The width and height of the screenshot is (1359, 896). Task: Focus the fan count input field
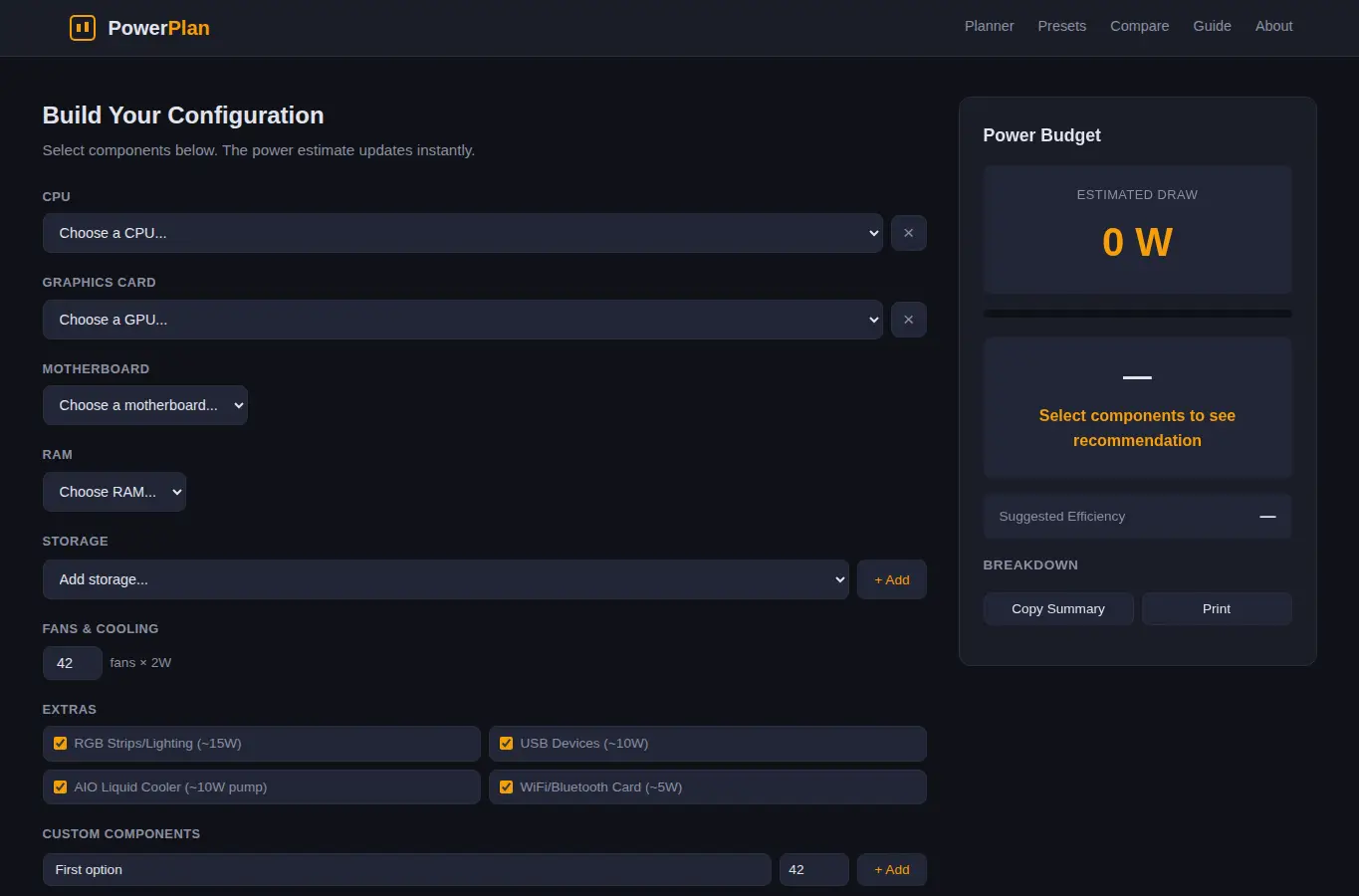(72, 663)
